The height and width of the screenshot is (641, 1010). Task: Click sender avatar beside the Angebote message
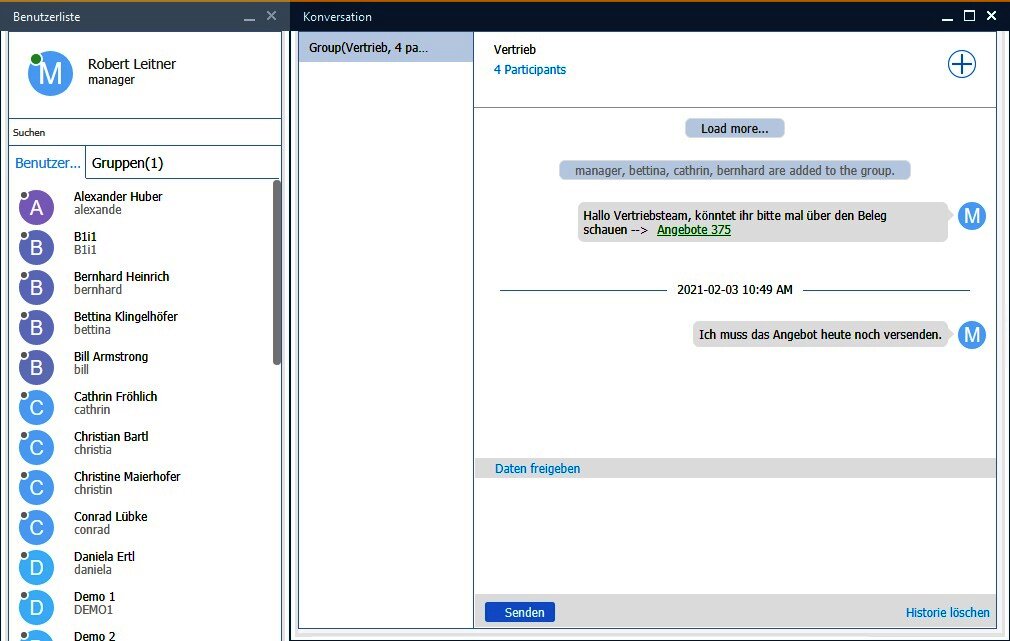pos(971,216)
